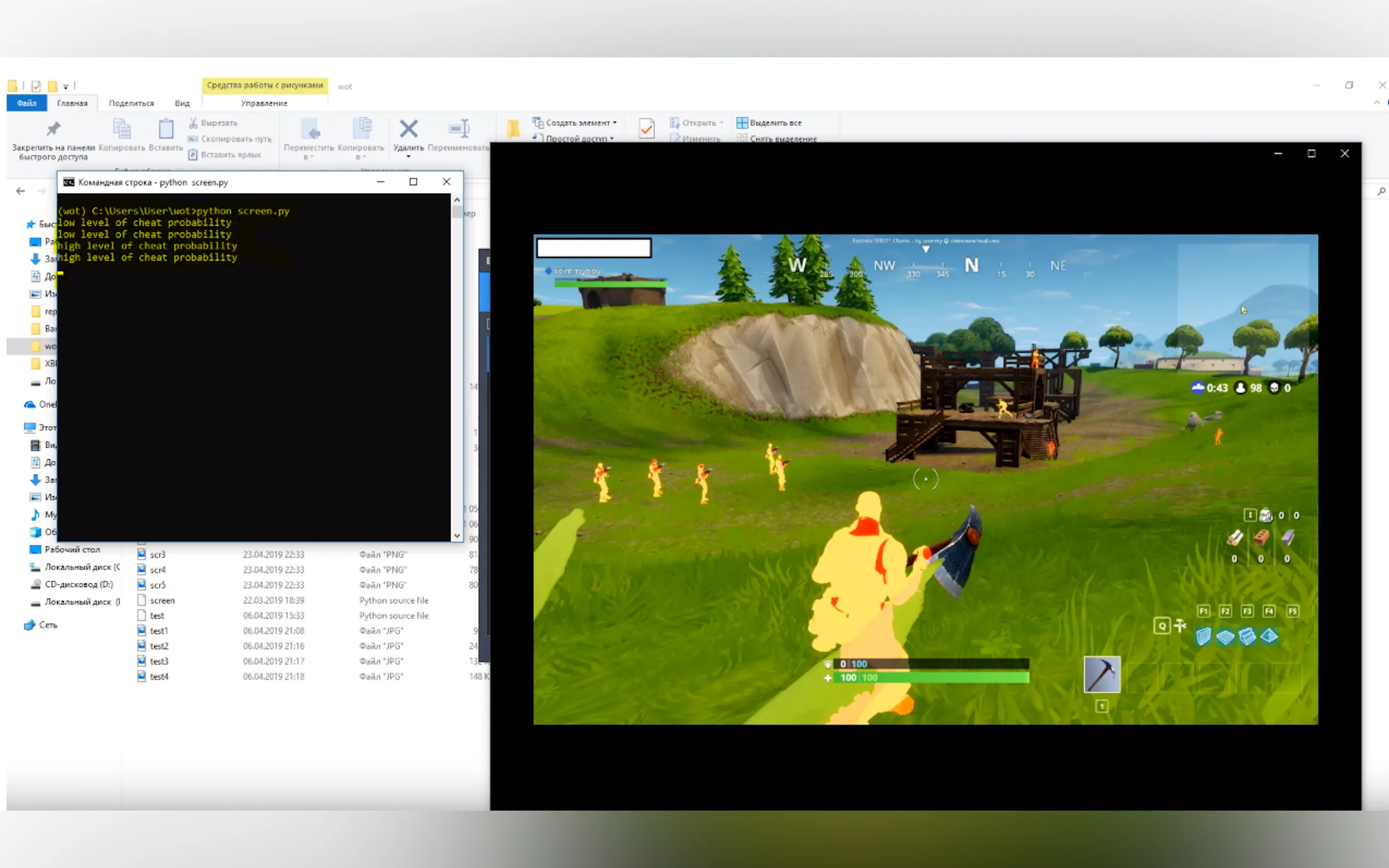Image resolution: width=1389 pixels, height=868 pixels.
Task: Switch to the Поделиться tab
Action: coord(131,103)
